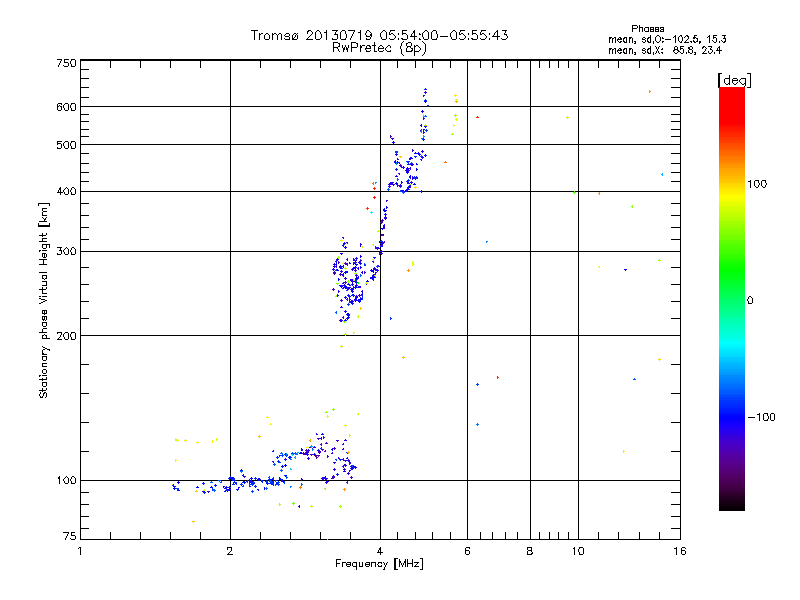Click the y-axis tick label "400"
Image resolution: width=800 pixels, height=600 pixels.
coord(66,192)
